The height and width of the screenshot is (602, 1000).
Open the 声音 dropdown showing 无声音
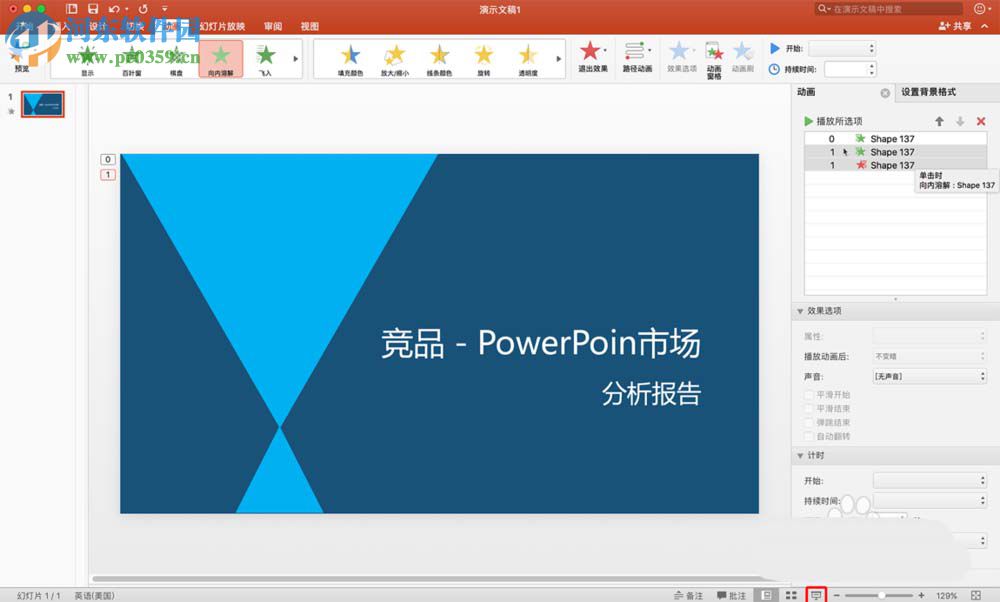point(928,375)
